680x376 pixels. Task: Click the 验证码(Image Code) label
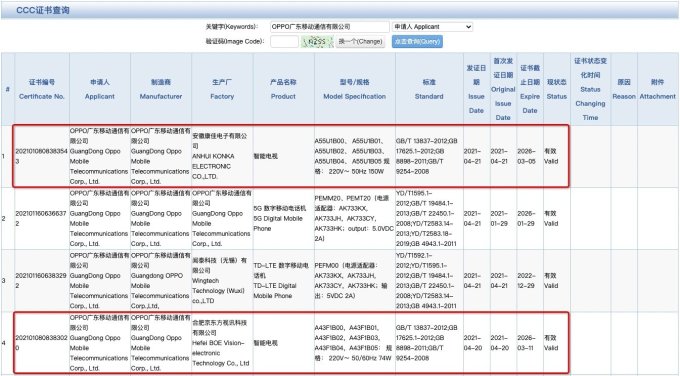(x=235, y=42)
